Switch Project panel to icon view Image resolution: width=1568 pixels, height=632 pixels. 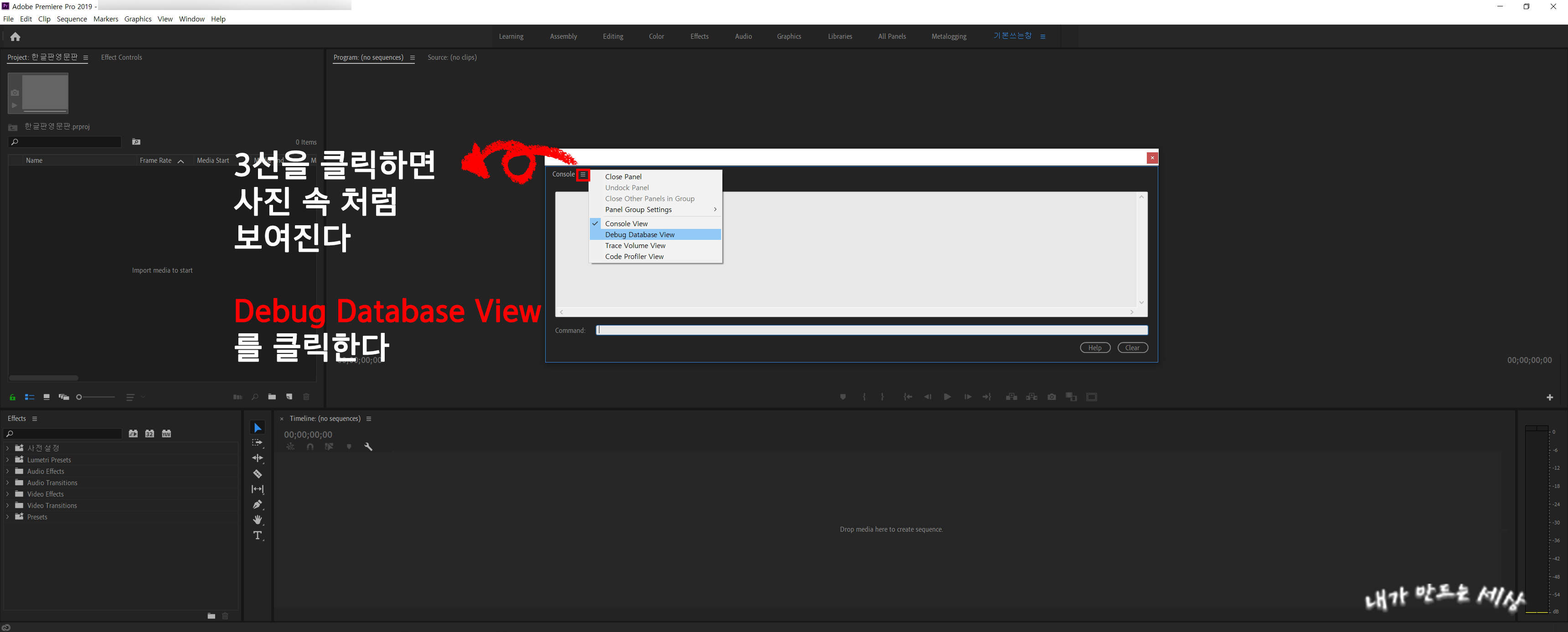(46, 397)
